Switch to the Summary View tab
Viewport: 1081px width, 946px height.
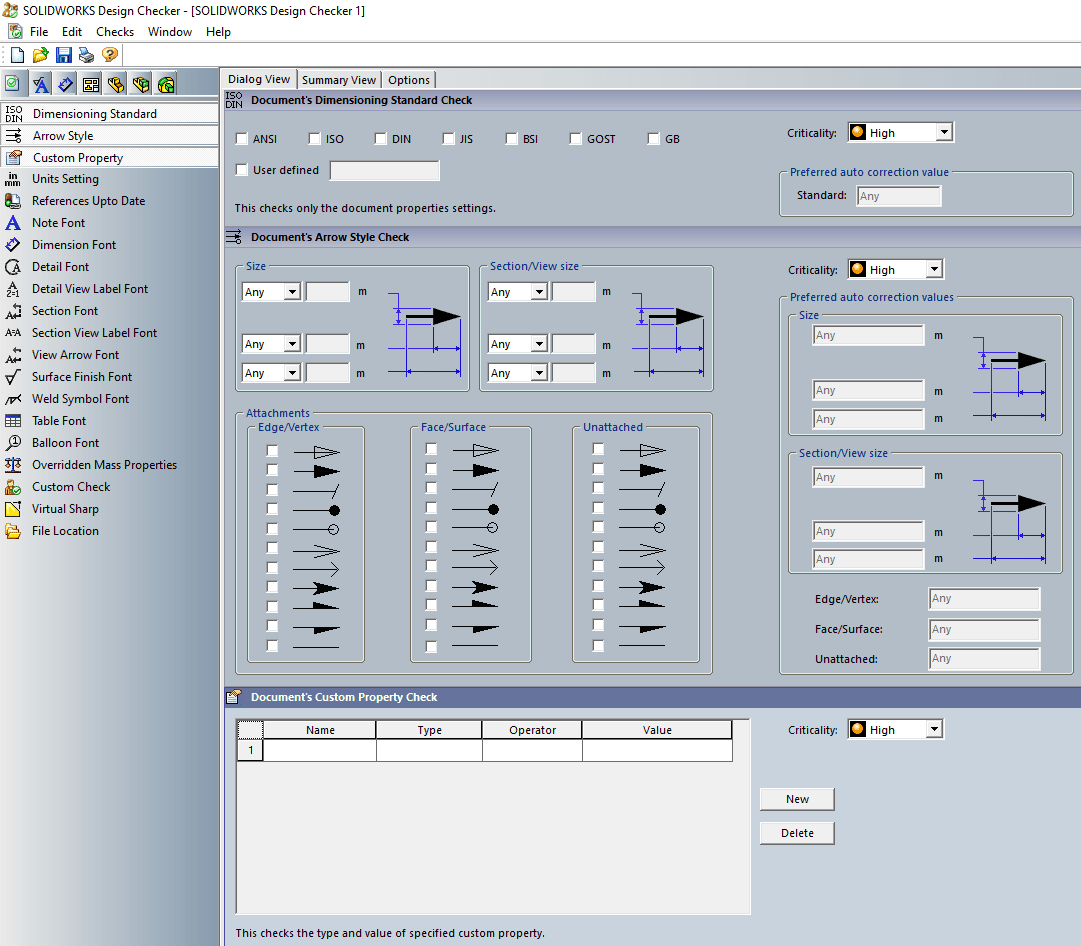tap(339, 80)
